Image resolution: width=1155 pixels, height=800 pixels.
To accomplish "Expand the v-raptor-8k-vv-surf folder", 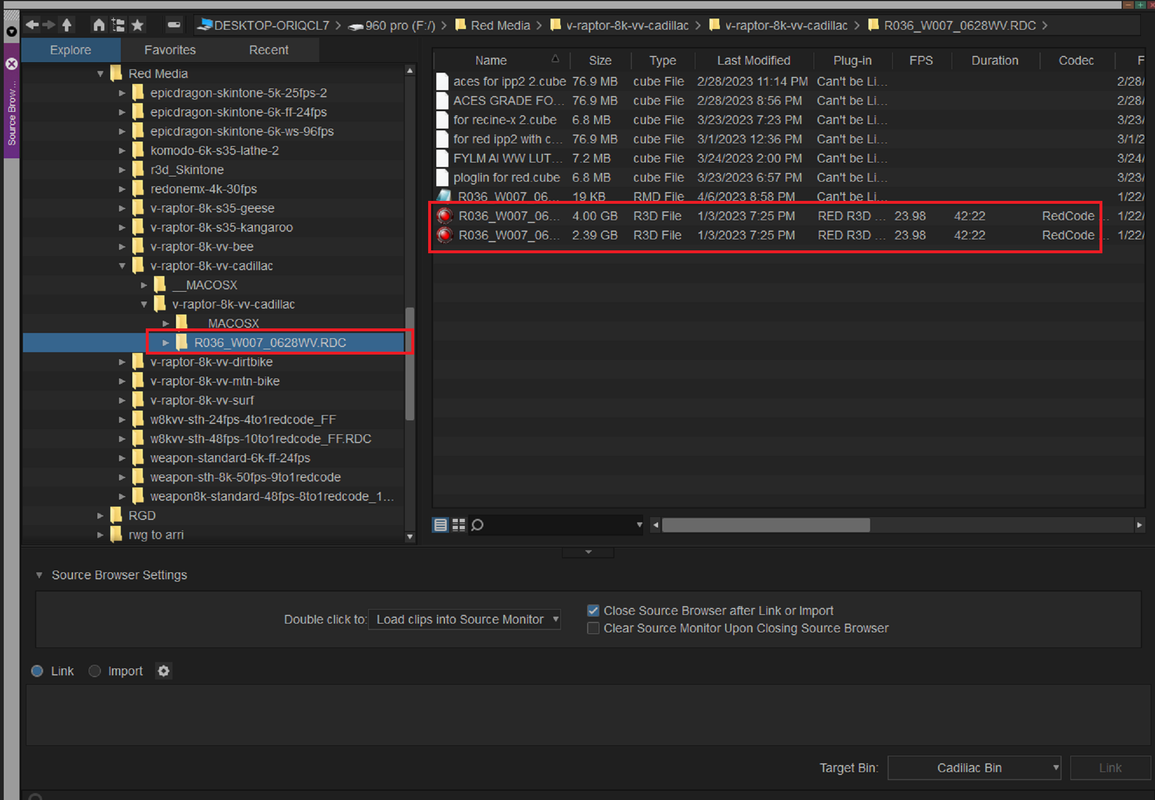I will pyautogui.click(x=122, y=400).
